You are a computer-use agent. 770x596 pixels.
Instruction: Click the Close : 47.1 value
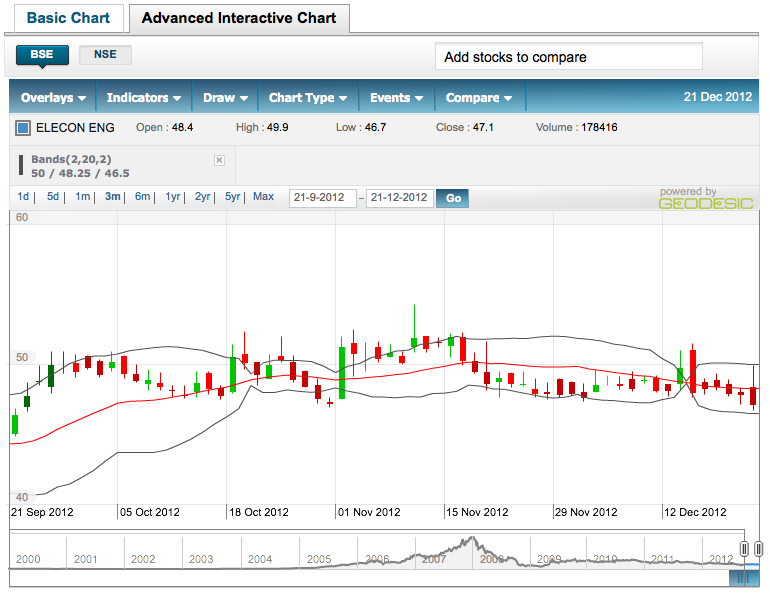465,128
